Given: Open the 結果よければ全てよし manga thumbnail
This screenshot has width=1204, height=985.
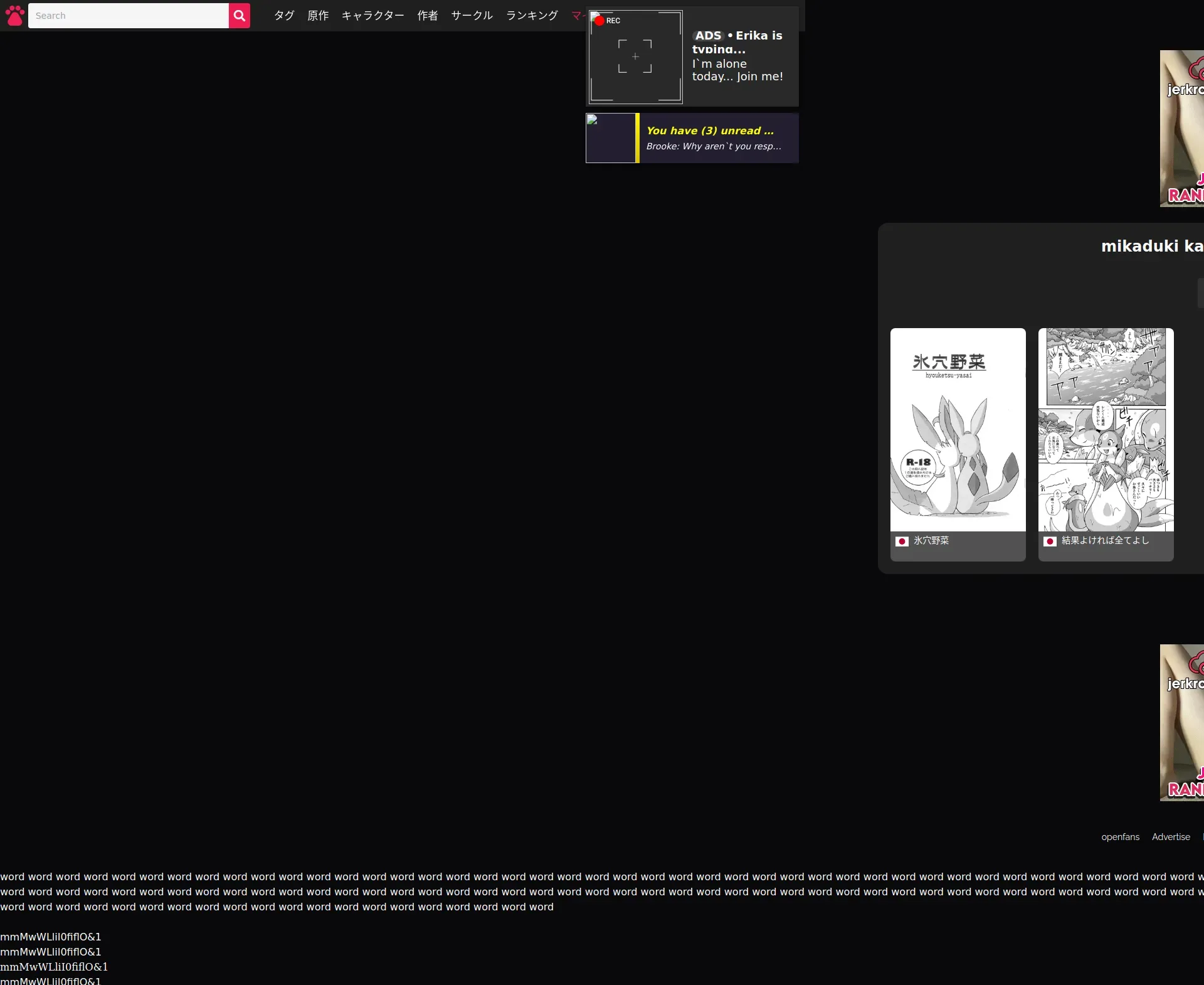Looking at the screenshot, I should 1106,430.
